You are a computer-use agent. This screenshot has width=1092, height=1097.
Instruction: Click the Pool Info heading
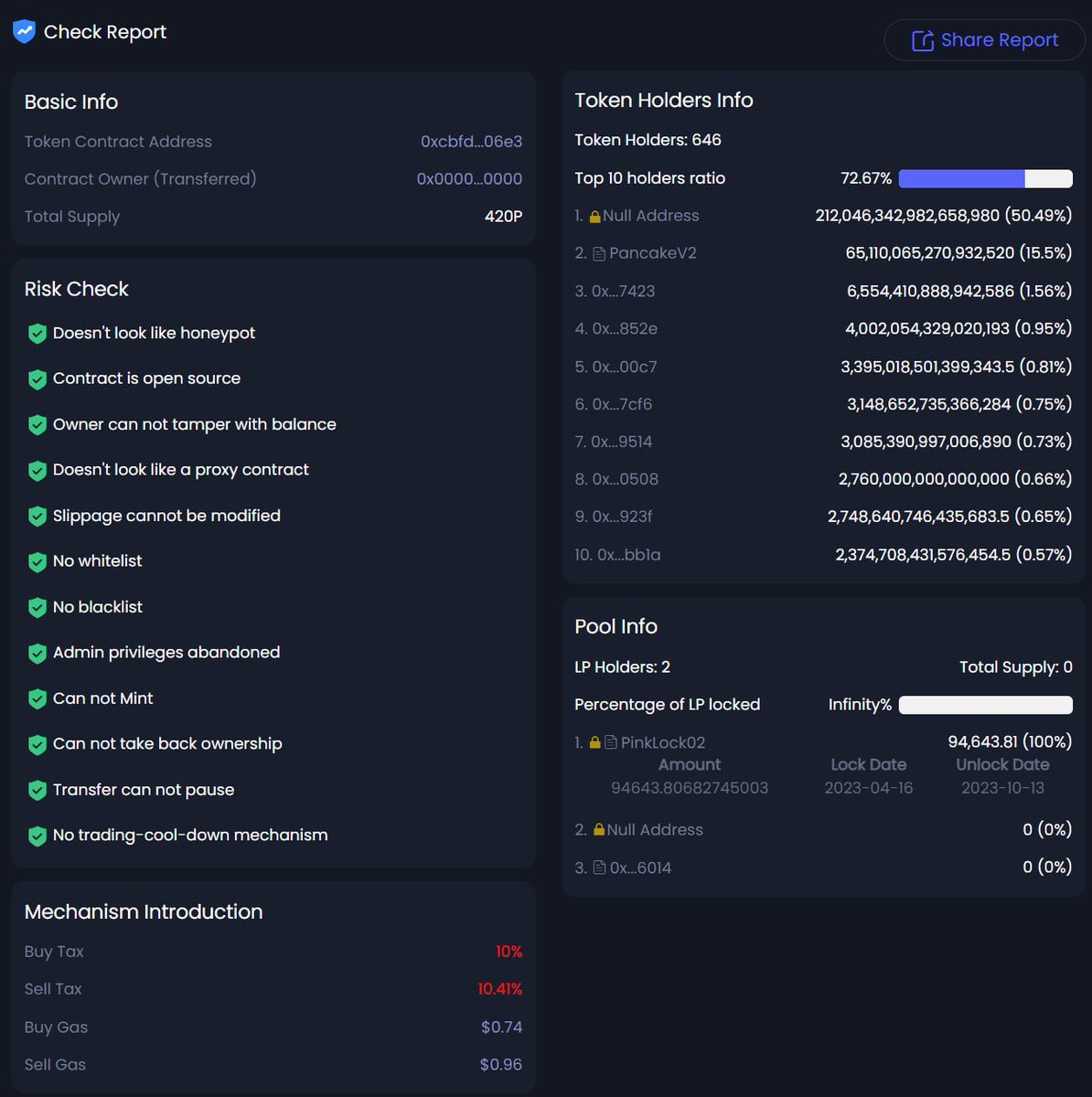[x=616, y=626]
